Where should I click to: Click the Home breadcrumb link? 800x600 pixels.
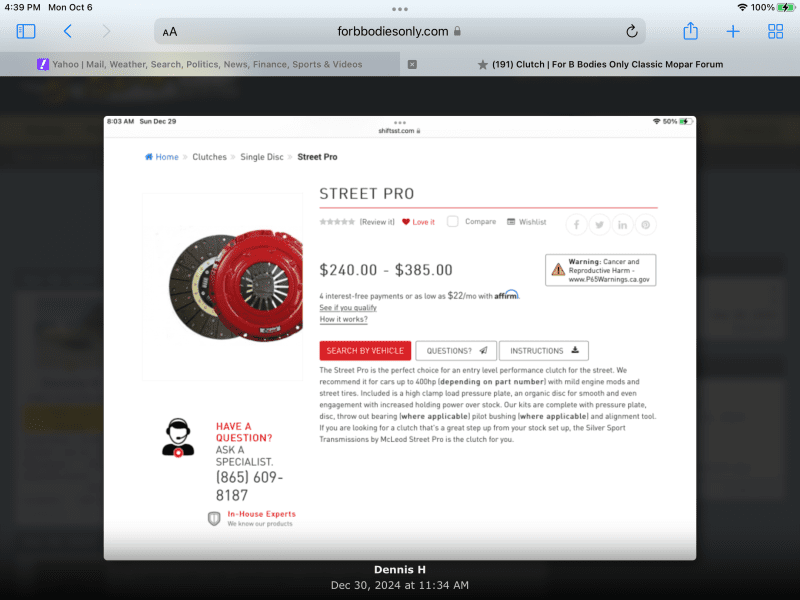coord(162,157)
